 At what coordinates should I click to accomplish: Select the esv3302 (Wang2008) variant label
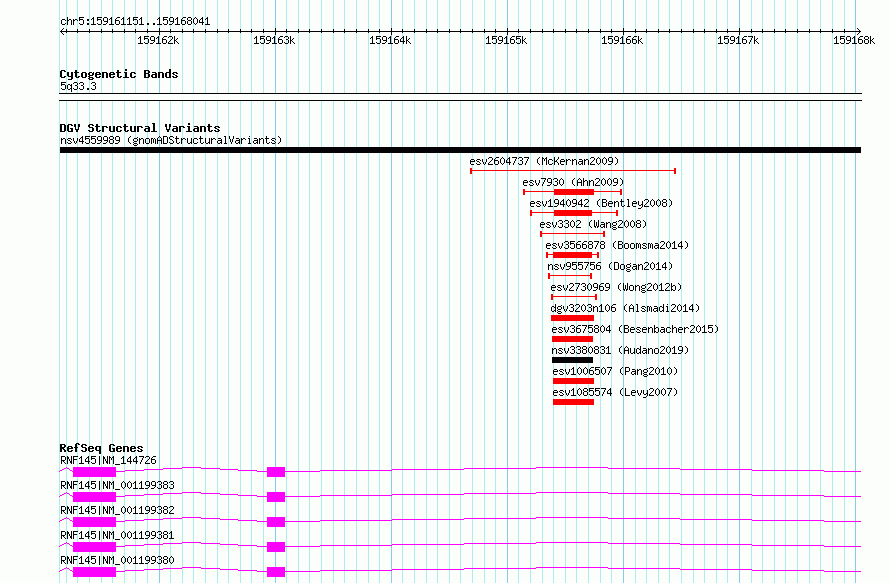tap(593, 224)
